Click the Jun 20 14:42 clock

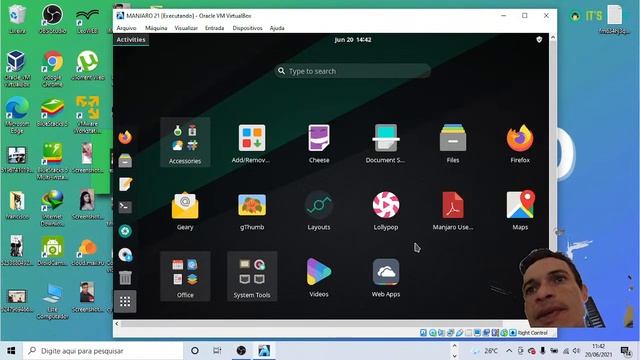353,40
